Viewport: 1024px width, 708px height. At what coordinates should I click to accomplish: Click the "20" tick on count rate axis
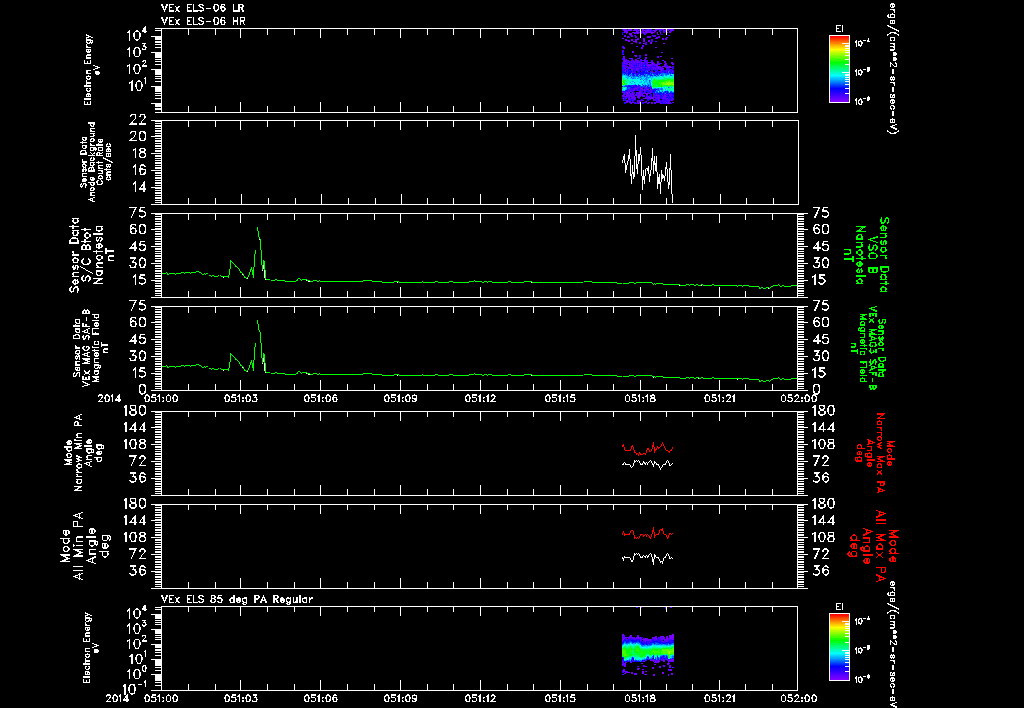tap(136, 137)
